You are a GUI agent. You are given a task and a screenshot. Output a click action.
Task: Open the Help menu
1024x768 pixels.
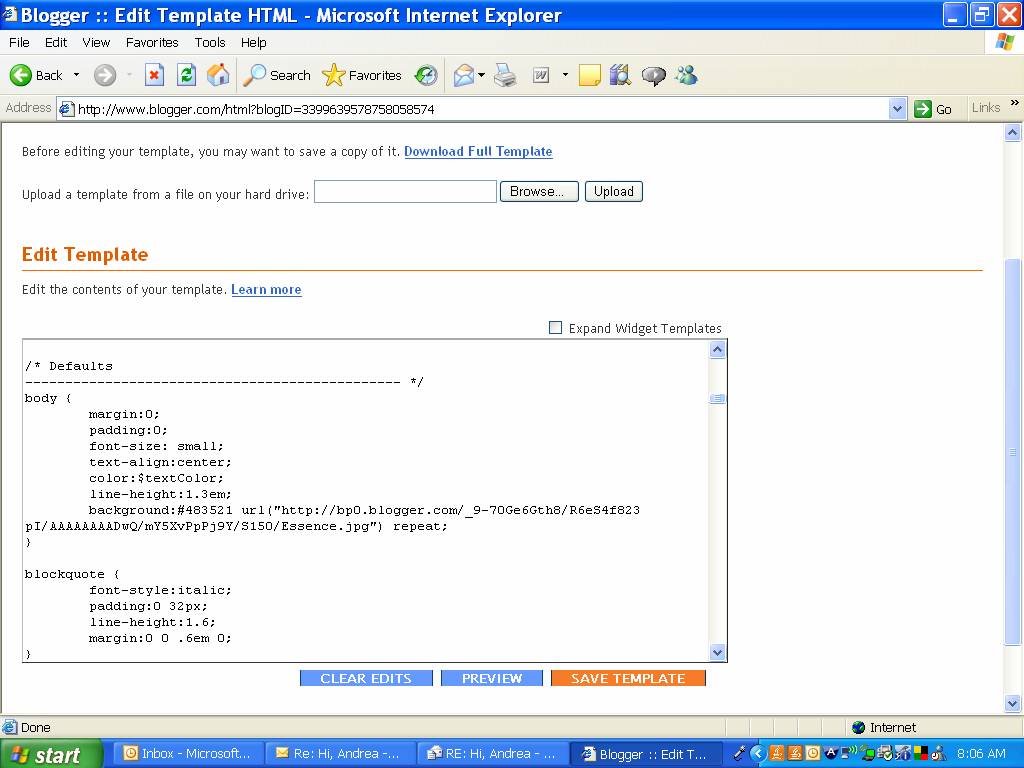pyautogui.click(x=253, y=42)
